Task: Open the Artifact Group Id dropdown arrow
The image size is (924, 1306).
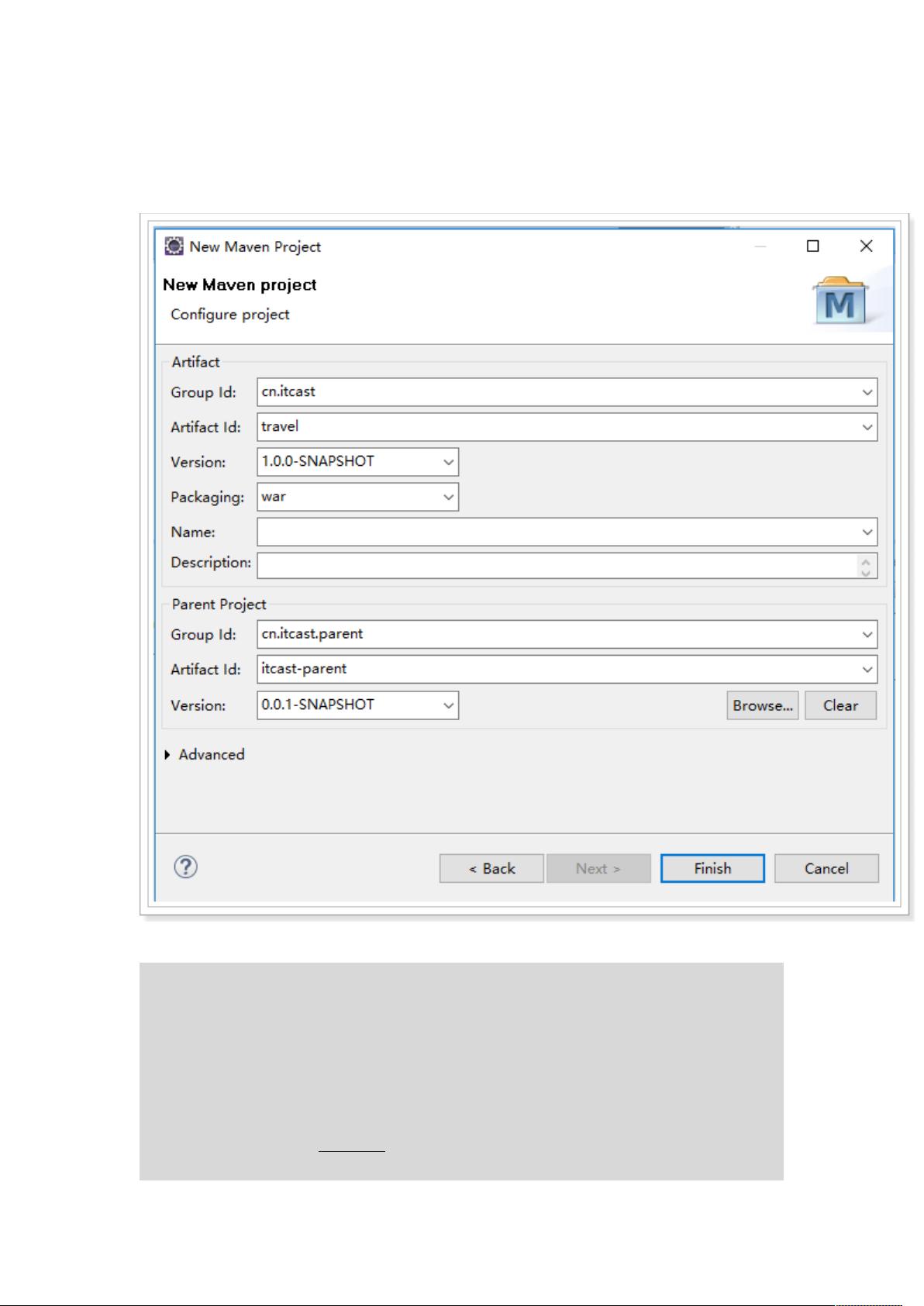Action: pyautogui.click(x=867, y=392)
